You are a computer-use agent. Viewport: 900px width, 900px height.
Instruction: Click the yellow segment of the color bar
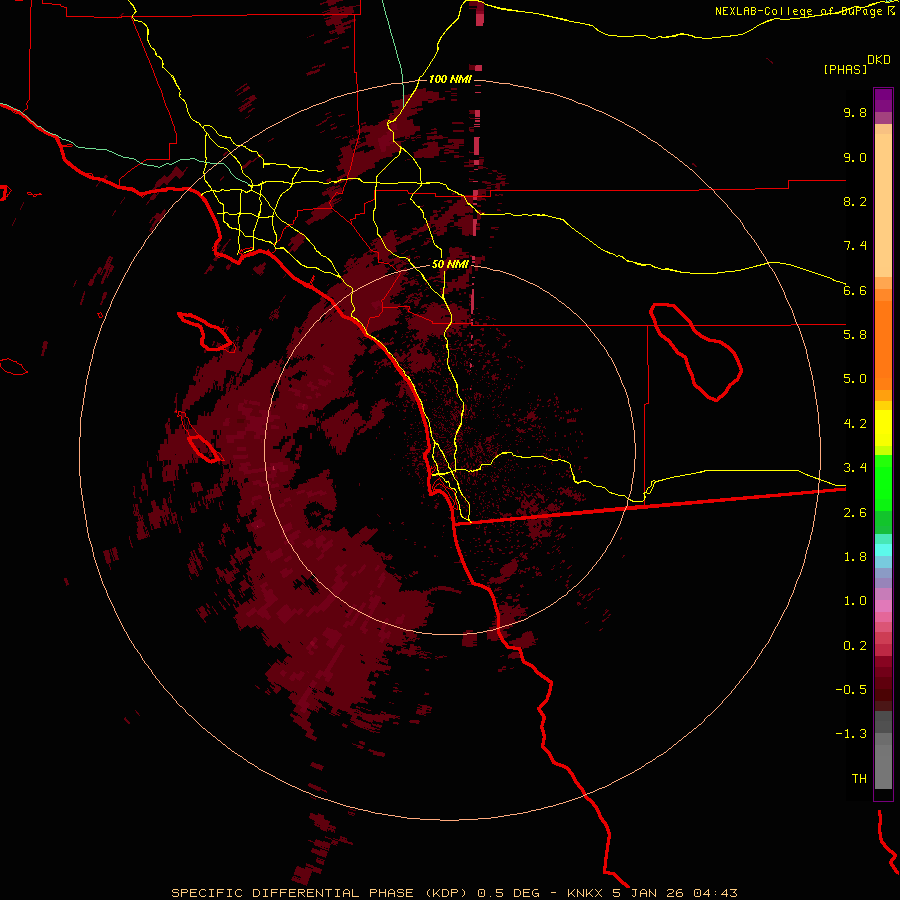coord(883,428)
